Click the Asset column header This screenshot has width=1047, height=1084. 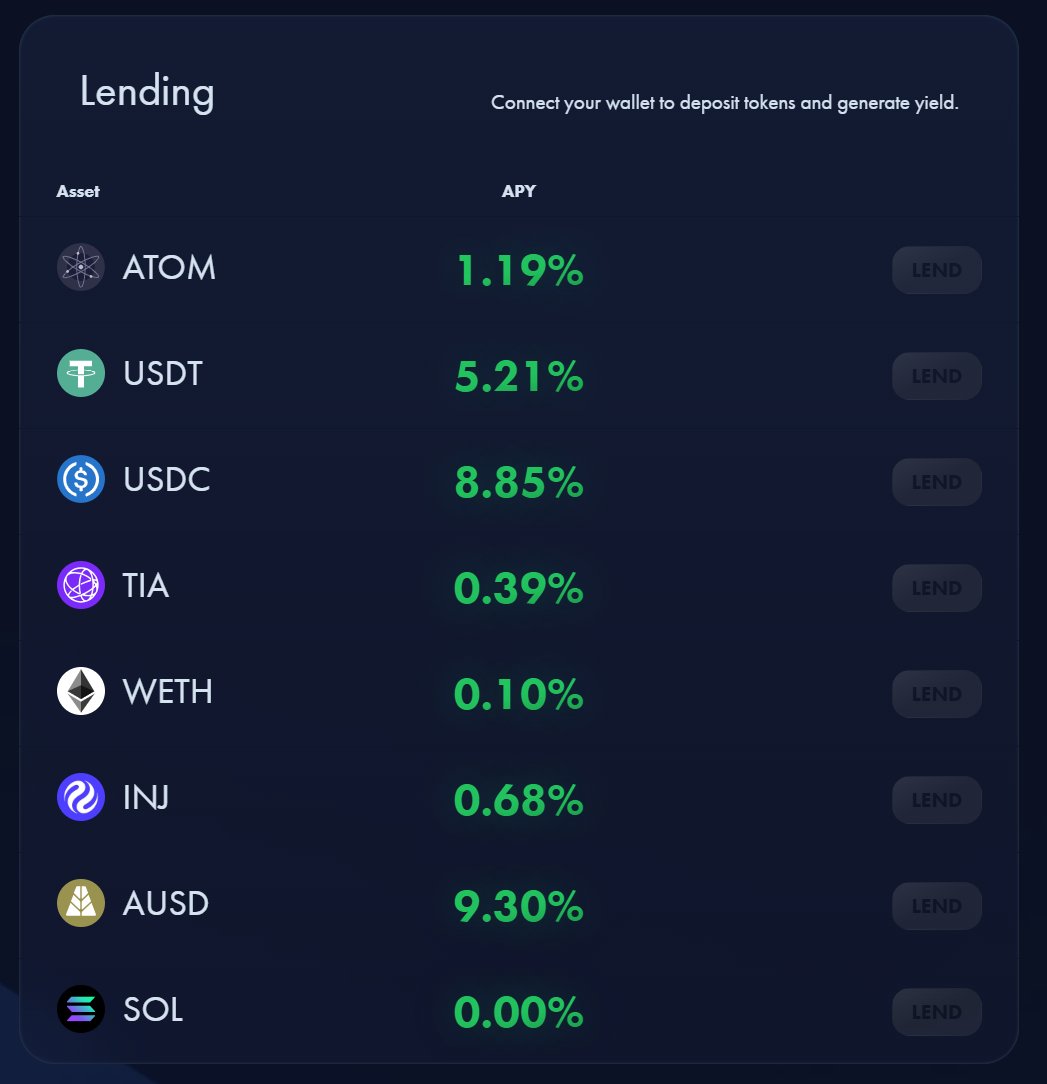78,191
